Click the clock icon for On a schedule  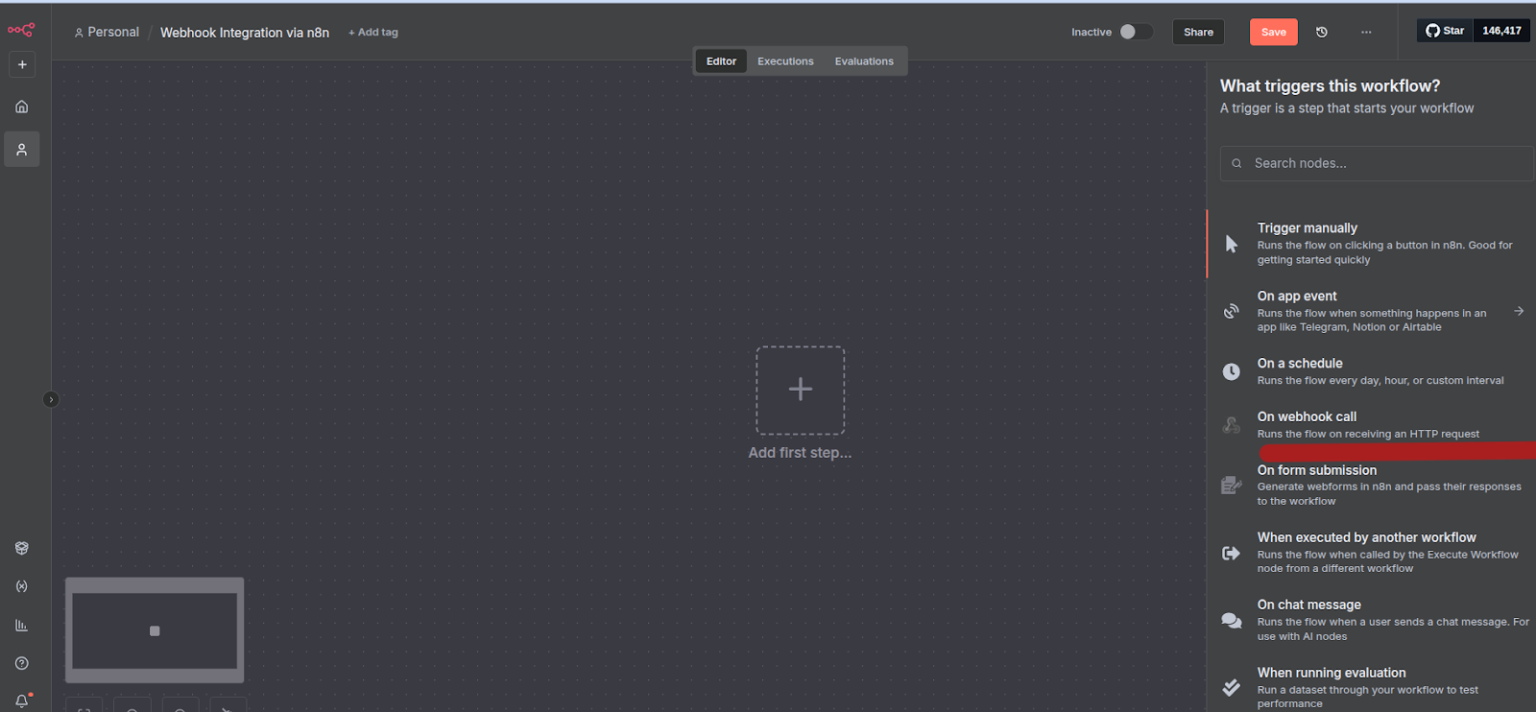click(x=1231, y=372)
